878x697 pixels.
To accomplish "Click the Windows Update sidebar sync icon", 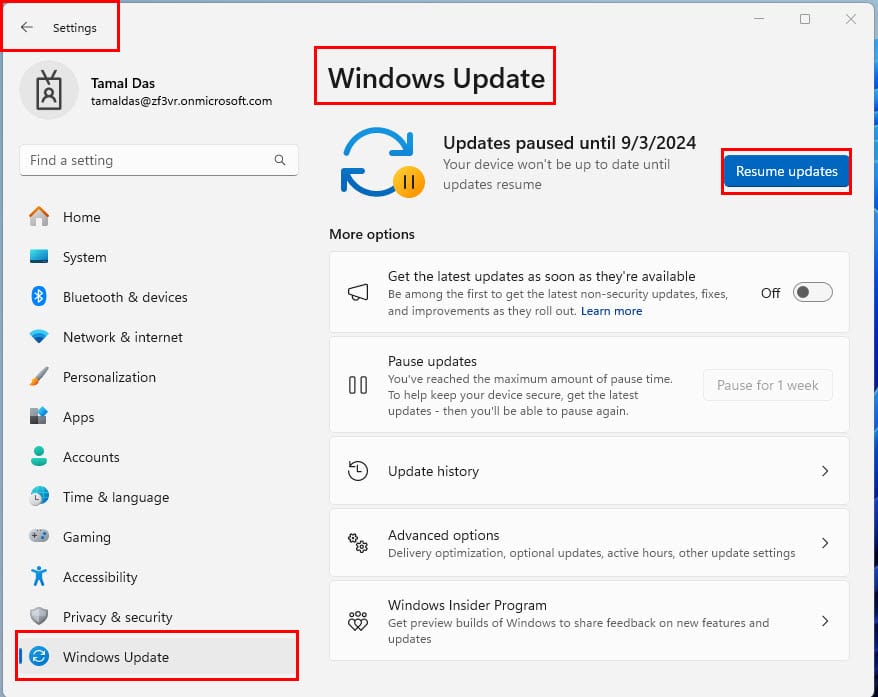I will click(x=39, y=656).
